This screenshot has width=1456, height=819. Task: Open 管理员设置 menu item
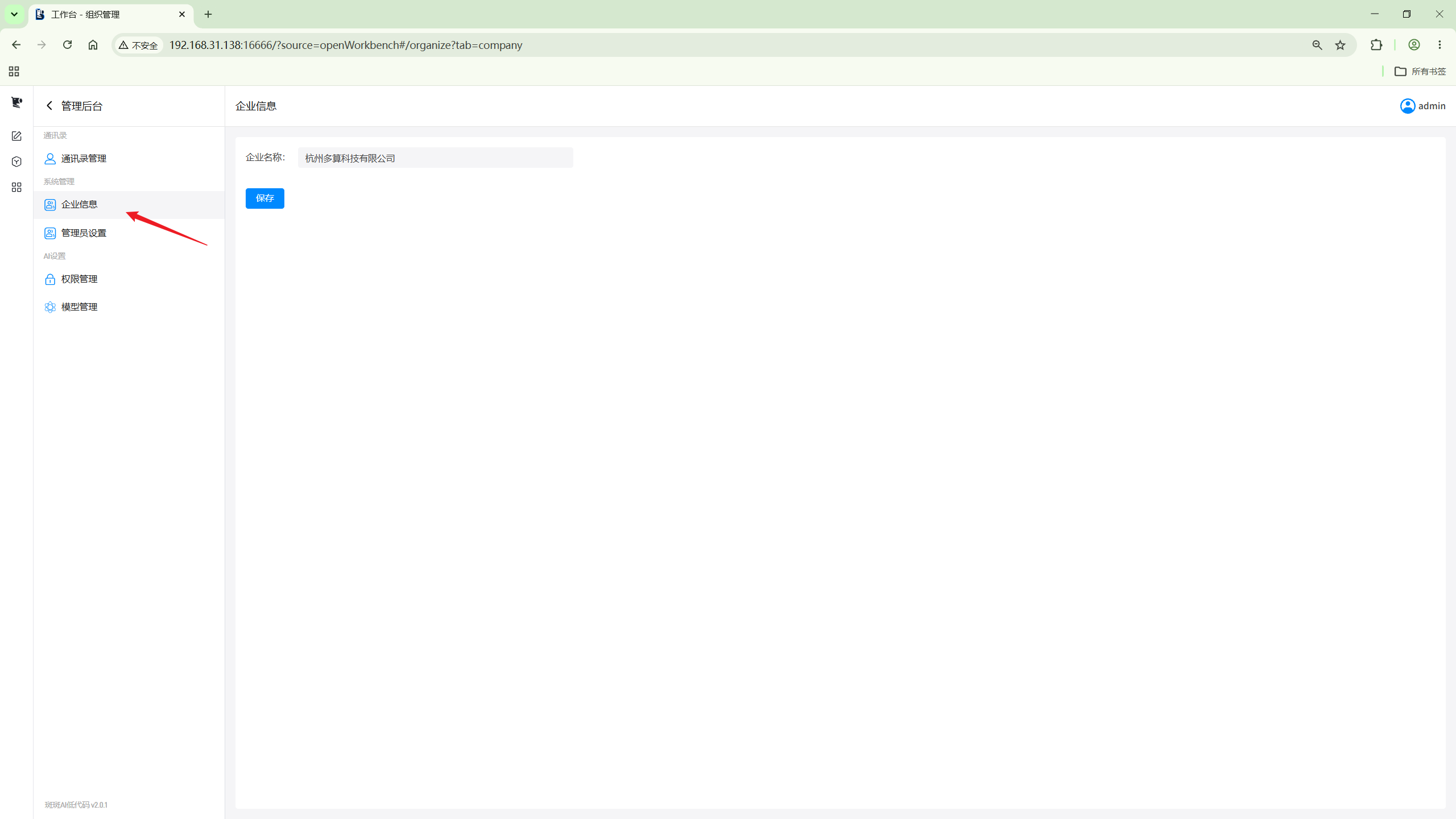click(x=129, y=233)
